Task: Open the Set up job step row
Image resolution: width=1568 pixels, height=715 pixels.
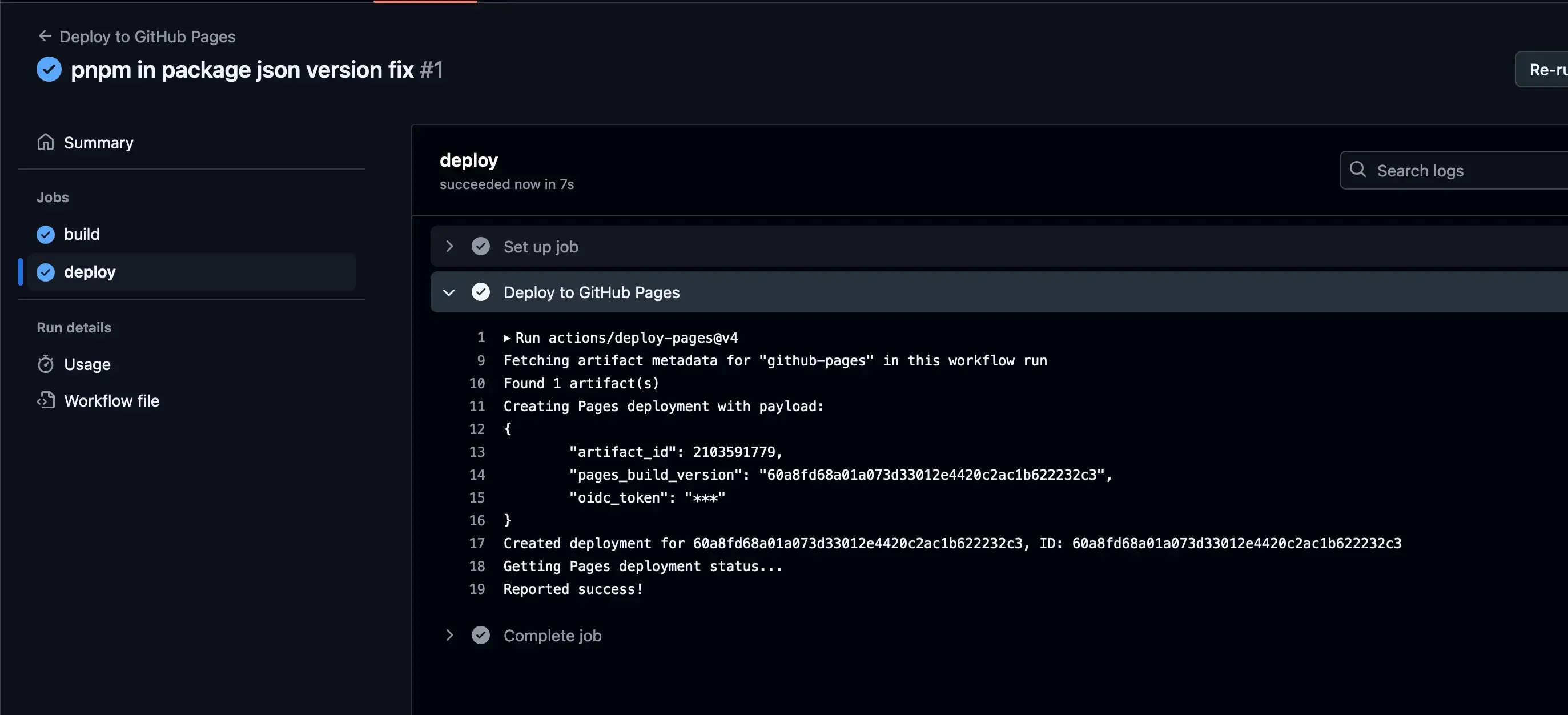Action: coord(999,246)
